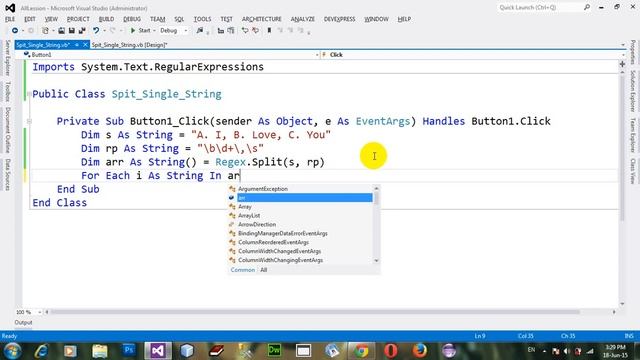Choose ArrowDirection from the suggestion list
Screen dimensions: 640x360
(257, 224)
